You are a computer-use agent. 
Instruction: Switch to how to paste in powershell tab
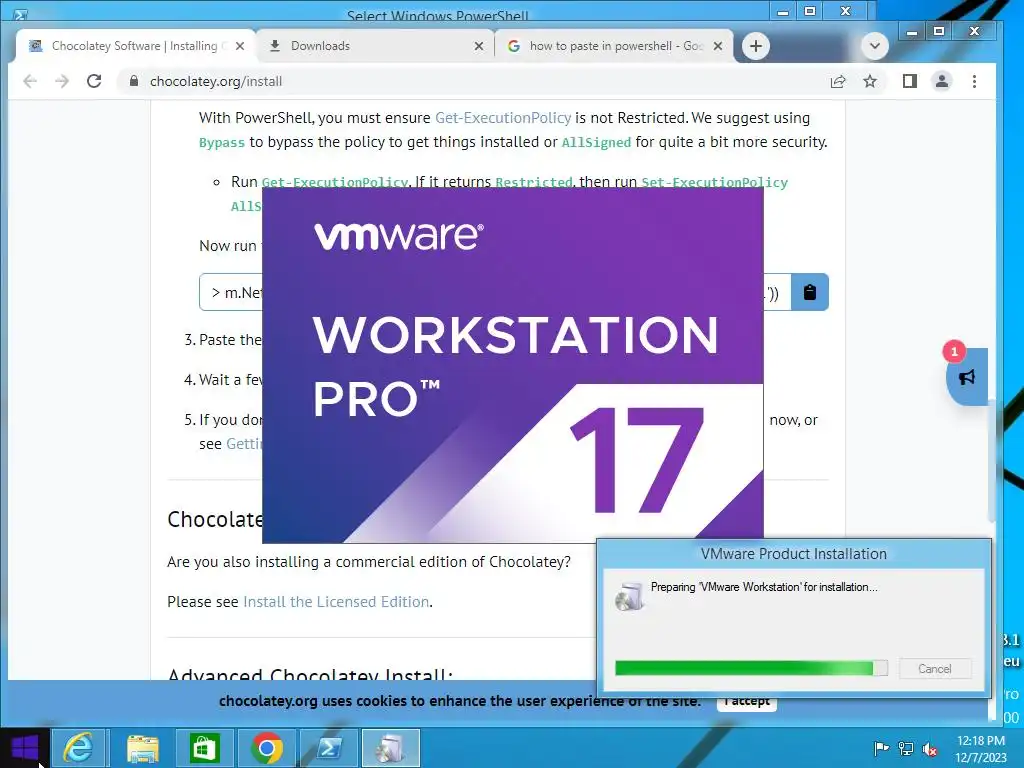pyautogui.click(x=616, y=46)
